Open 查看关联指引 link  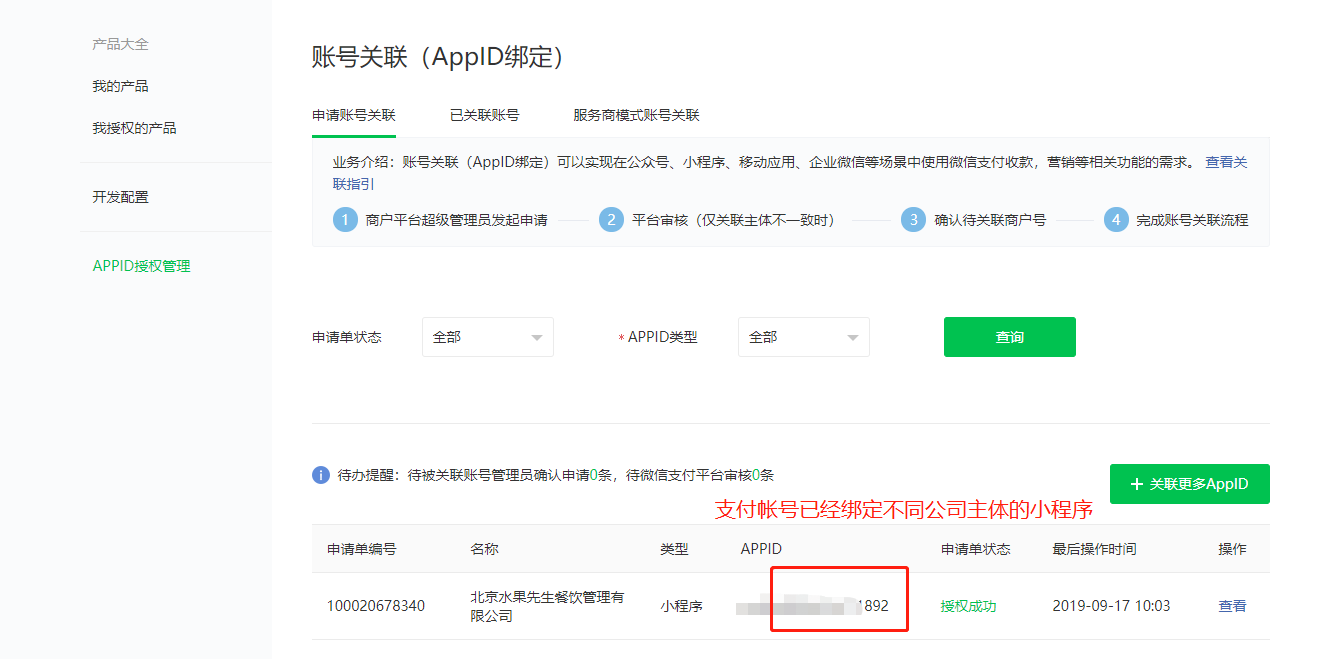point(1226,162)
